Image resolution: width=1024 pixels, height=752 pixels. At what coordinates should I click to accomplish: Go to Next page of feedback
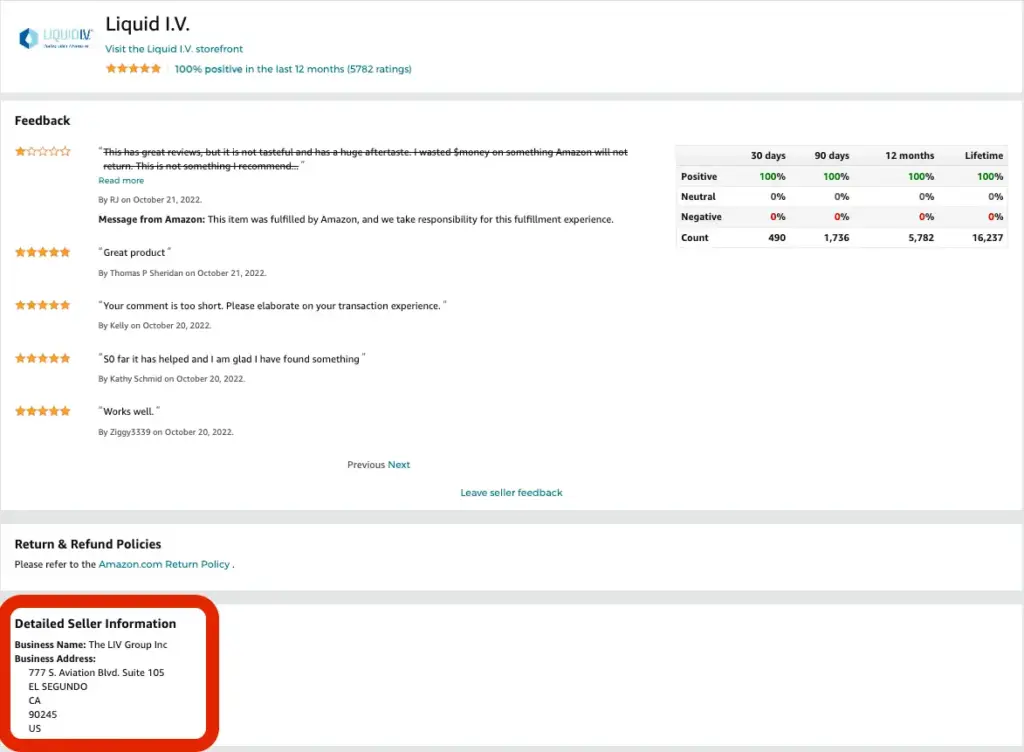pyautogui.click(x=399, y=465)
